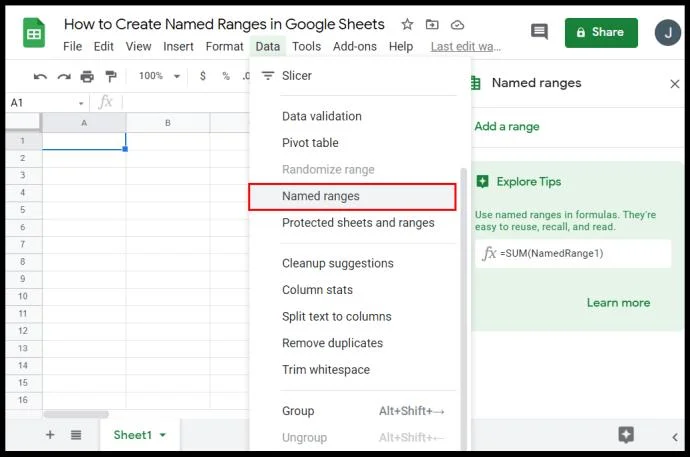Click the green Share button
This screenshot has height=457, width=690.
(601, 33)
